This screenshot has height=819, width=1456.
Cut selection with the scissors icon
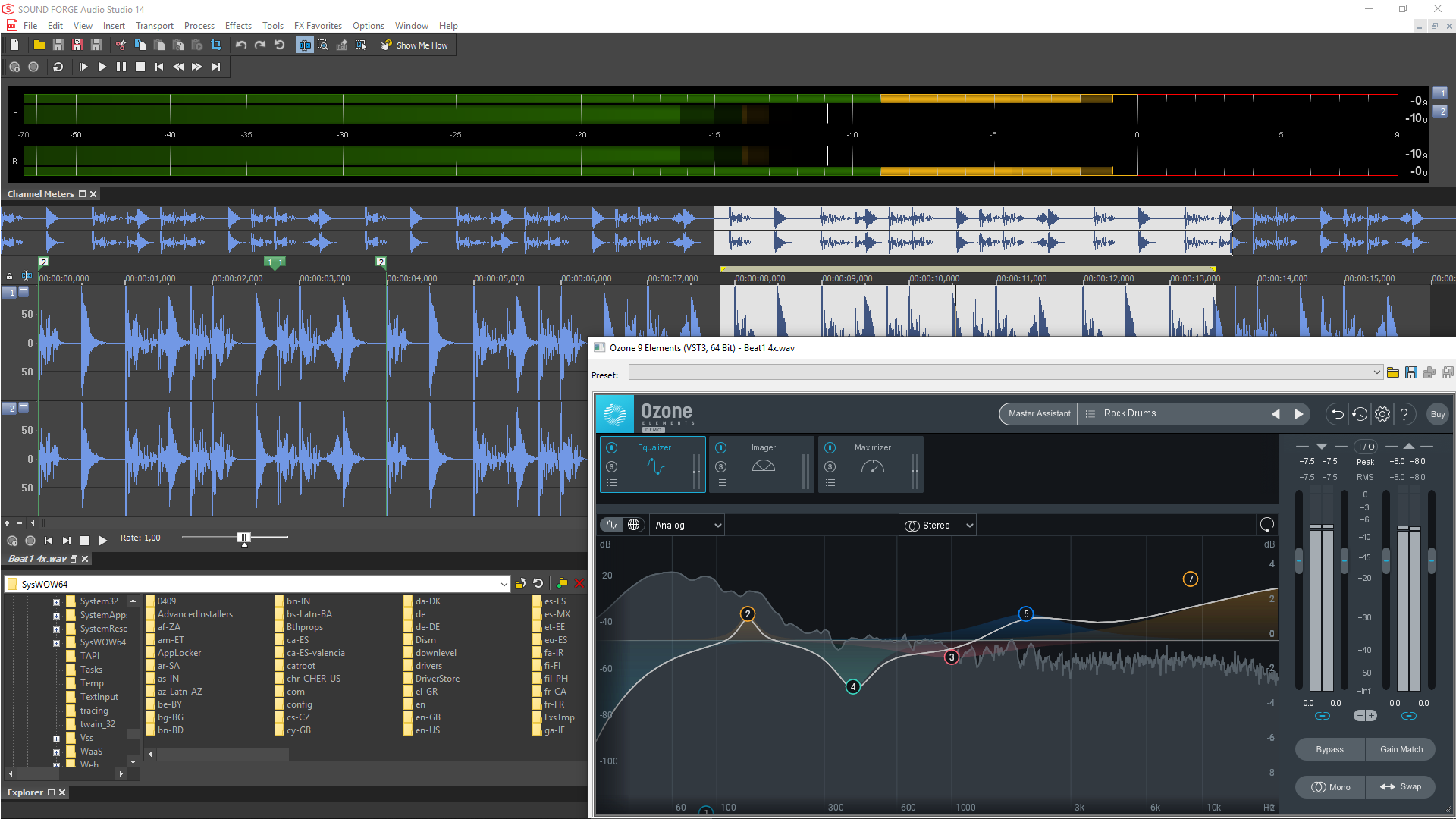tap(121, 45)
